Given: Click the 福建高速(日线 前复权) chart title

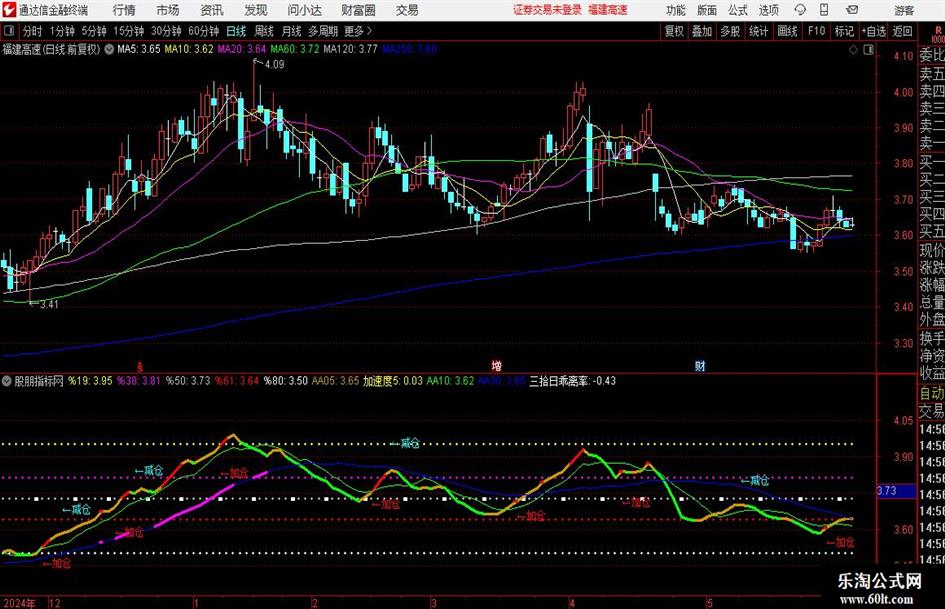Looking at the screenshot, I should coord(51,49).
